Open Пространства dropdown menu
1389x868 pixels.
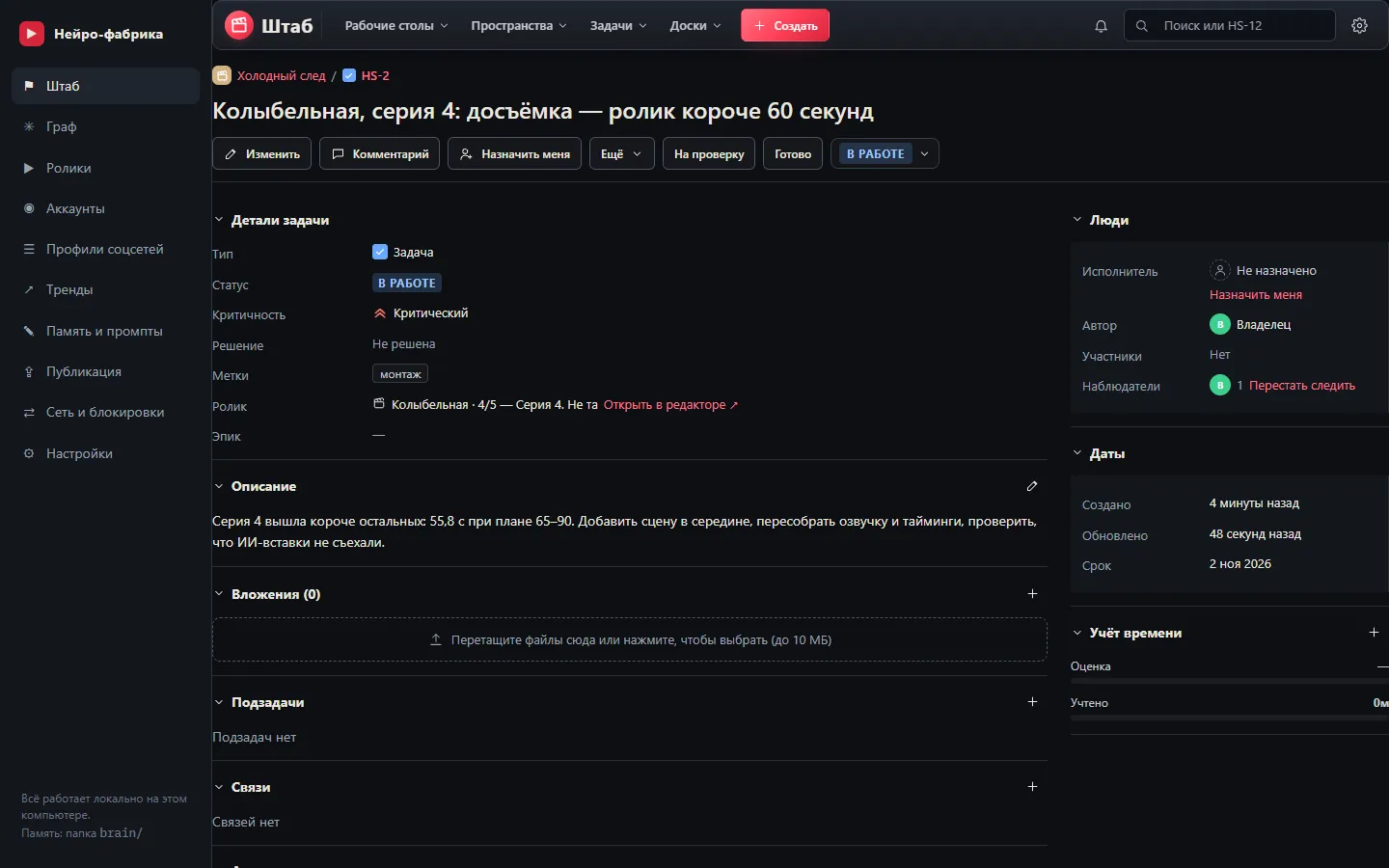519,26
